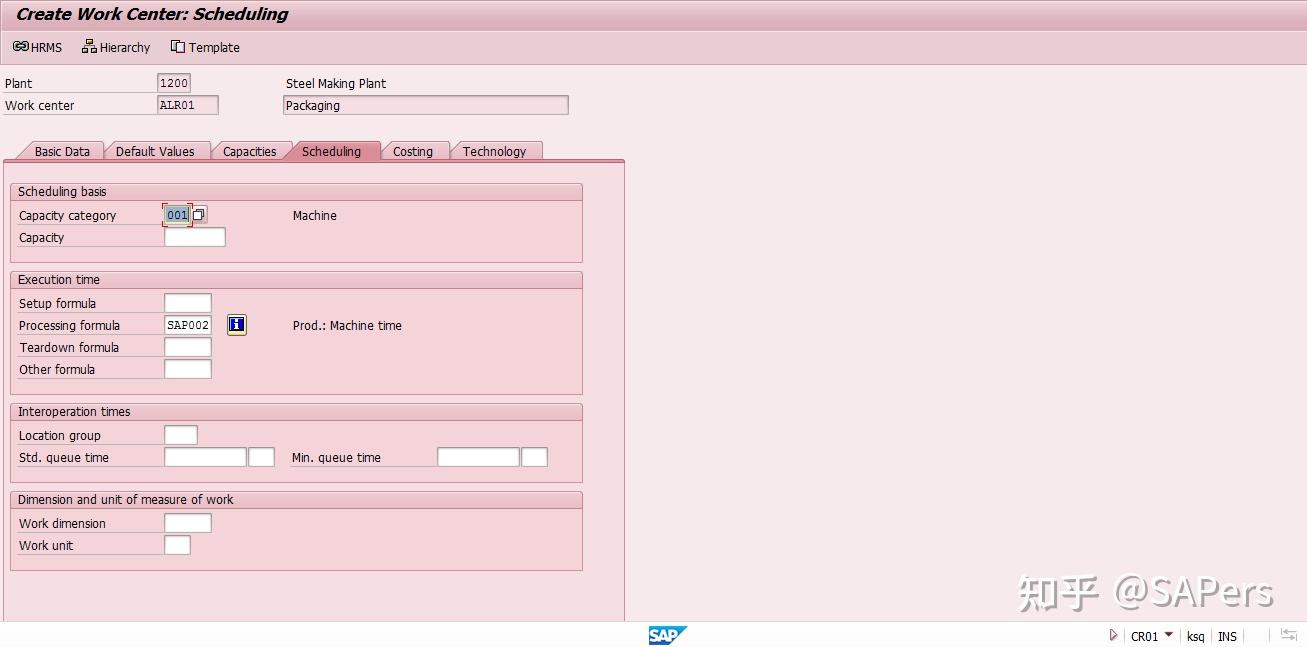Click the Min. queue time value field
Screen dimensions: 1307x647
pyautogui.click(x=478, y=457)
